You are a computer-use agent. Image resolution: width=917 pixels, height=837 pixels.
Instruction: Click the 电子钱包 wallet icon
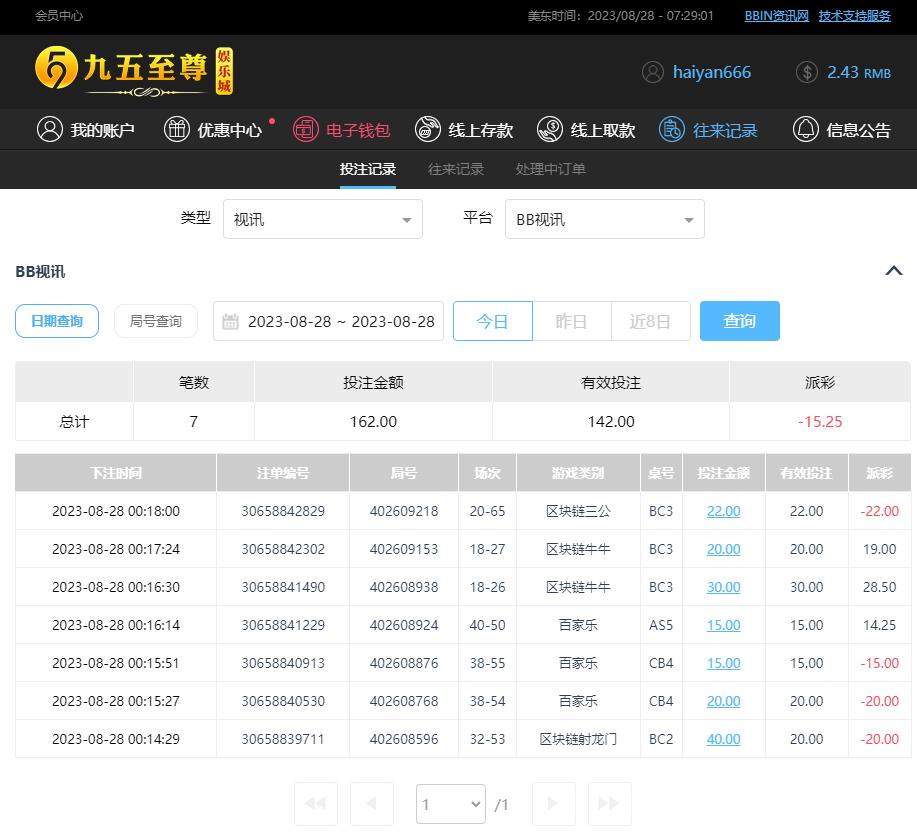point(305,129)
